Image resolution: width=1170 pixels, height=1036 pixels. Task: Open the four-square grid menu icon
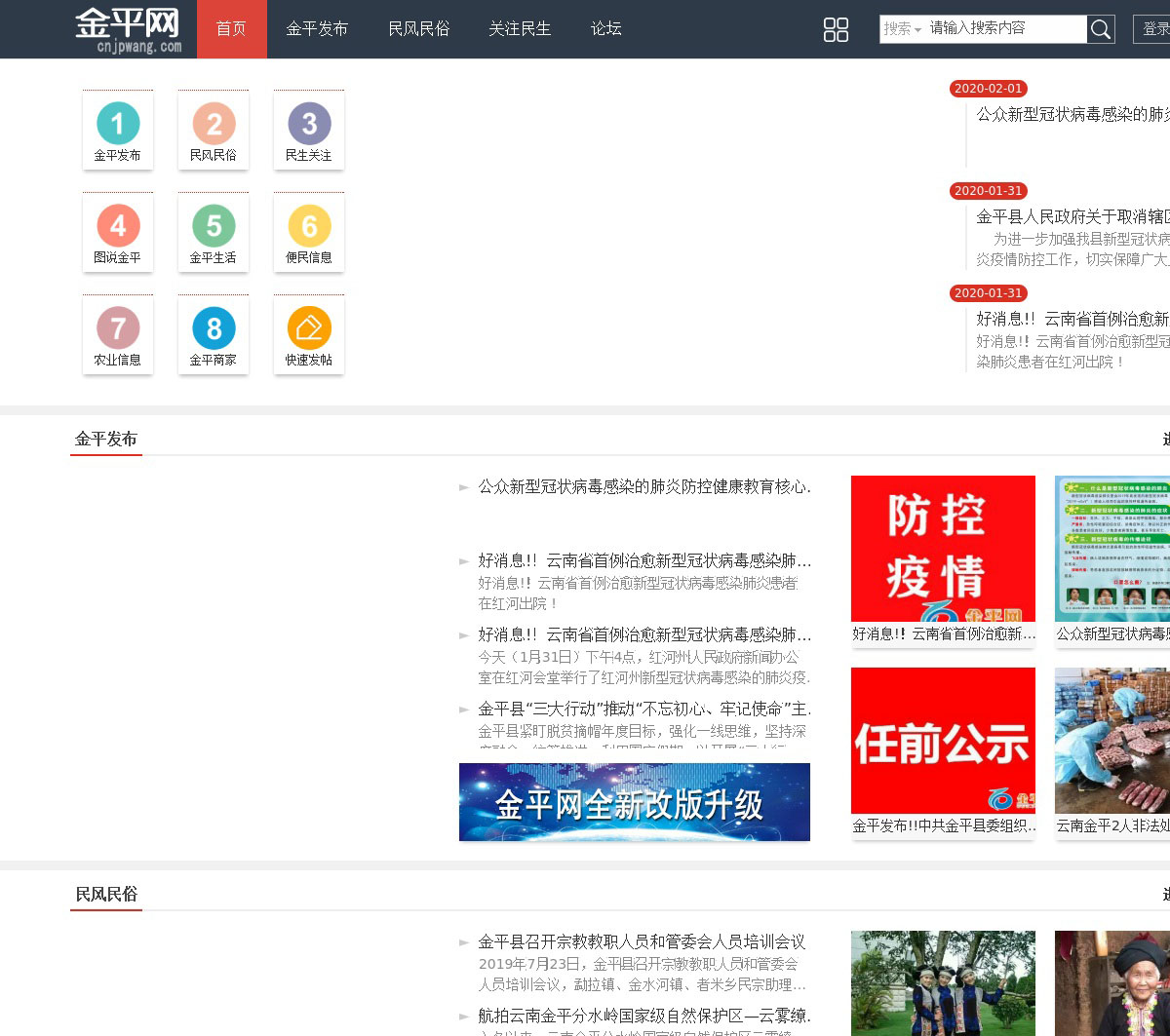(x=836, y=29)
